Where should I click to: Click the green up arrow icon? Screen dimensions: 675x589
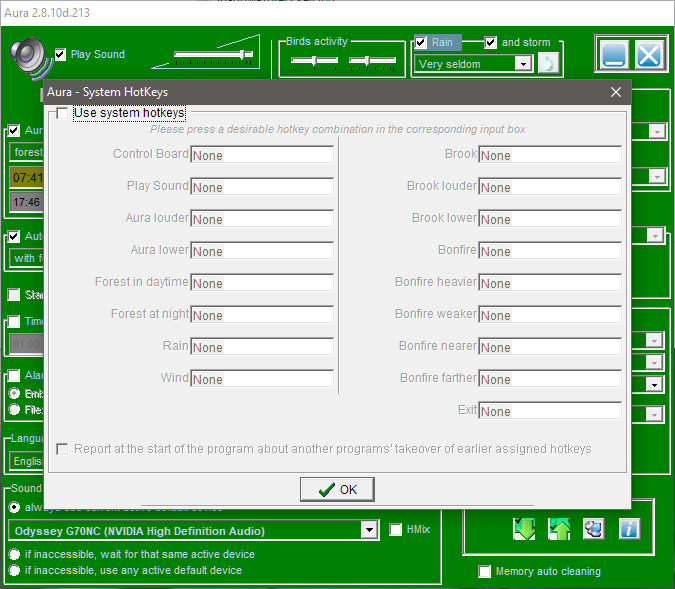[559, 529]
